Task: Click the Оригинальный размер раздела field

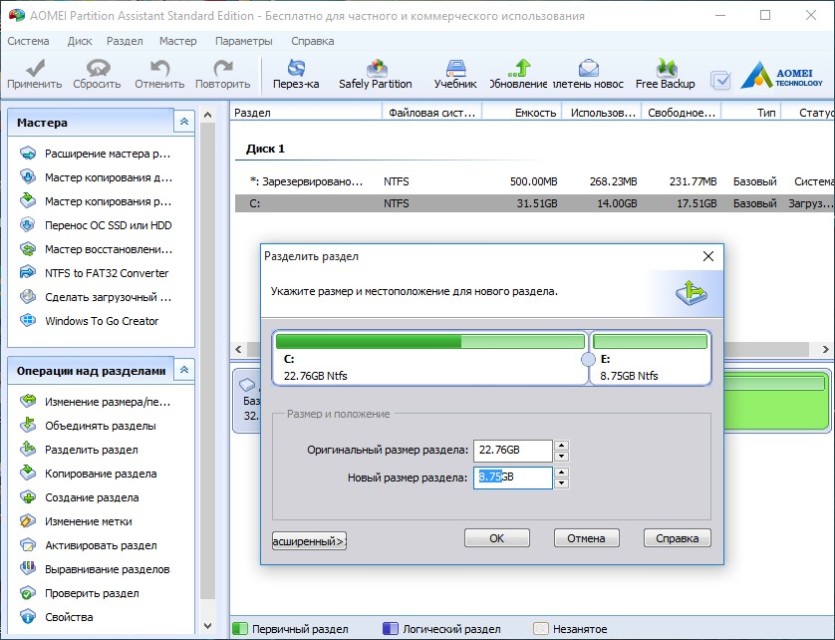Action: [x=513, y=450]
